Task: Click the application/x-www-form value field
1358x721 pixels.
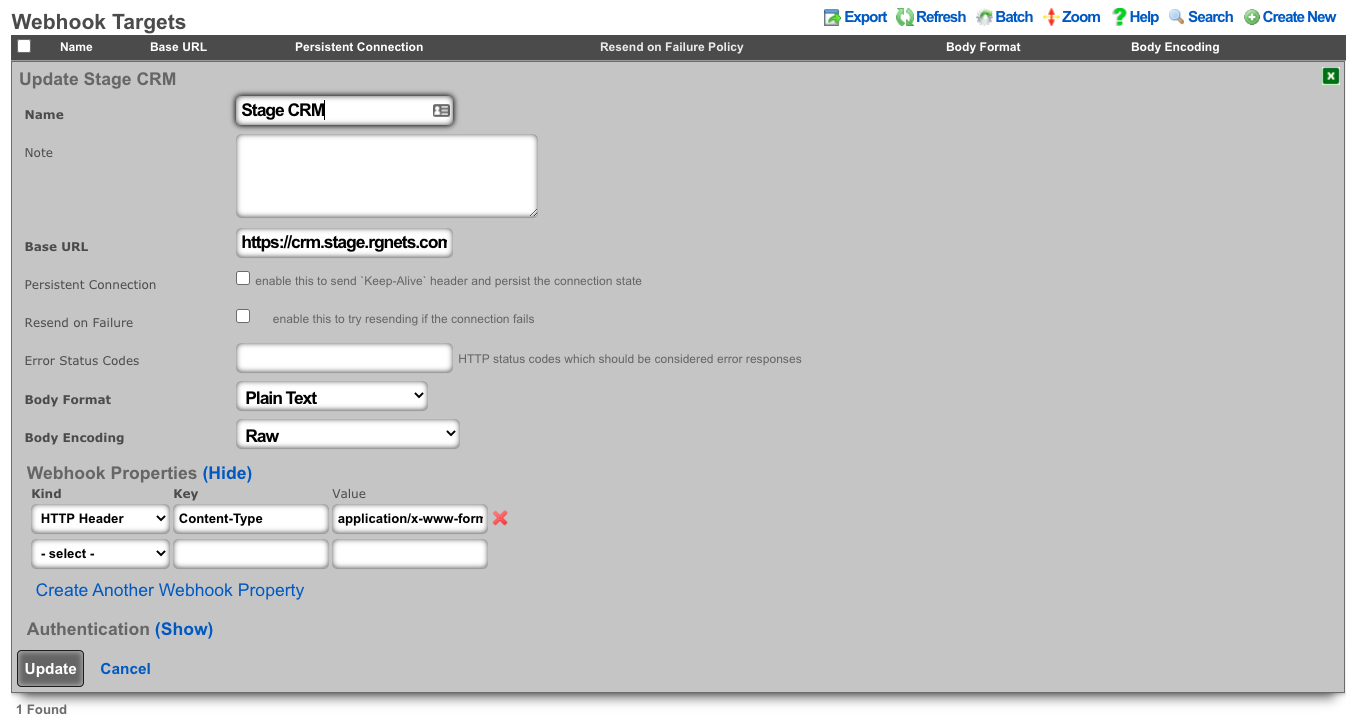Action: tap(410, 518)
